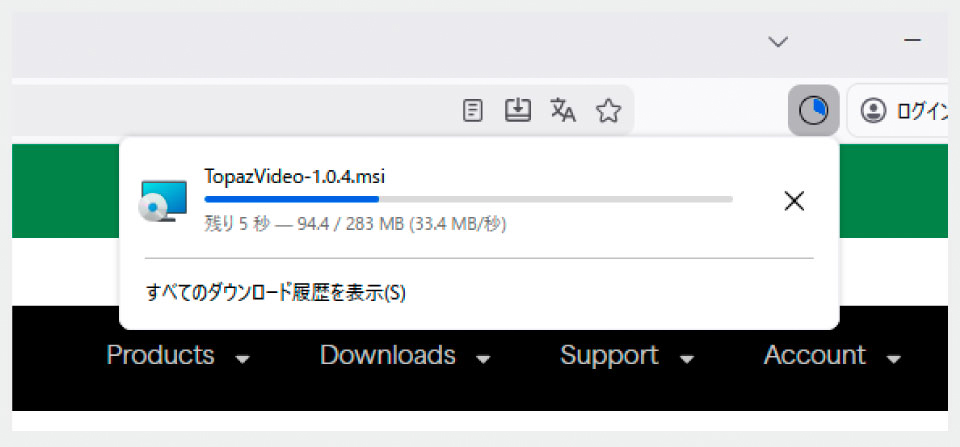The image size is (960, 447).
Task: Expand the Products dropdown arrow
Action: pyautogui.click(x=243, y=359)
